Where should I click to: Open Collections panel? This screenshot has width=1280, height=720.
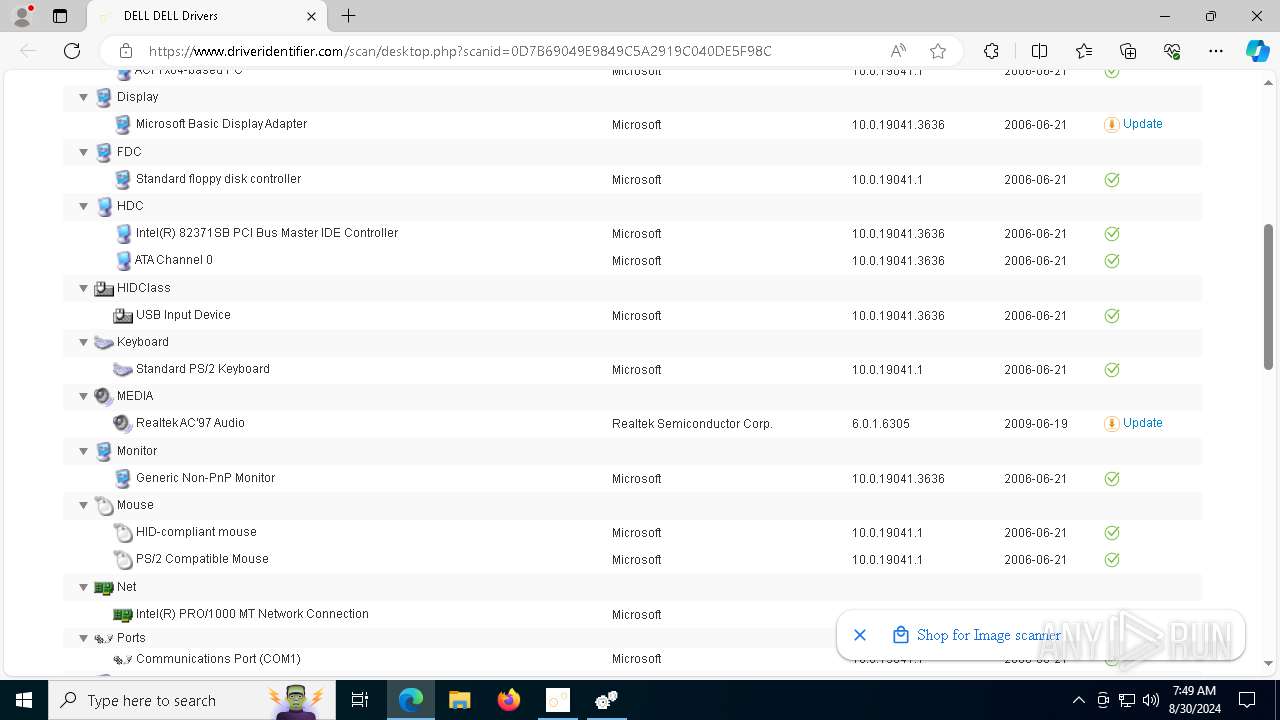(1128, 51)
